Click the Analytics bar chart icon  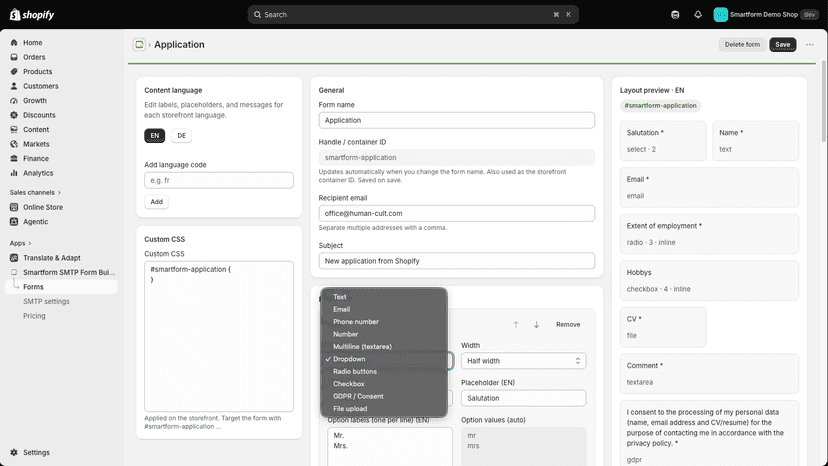[x=14, y=173]
